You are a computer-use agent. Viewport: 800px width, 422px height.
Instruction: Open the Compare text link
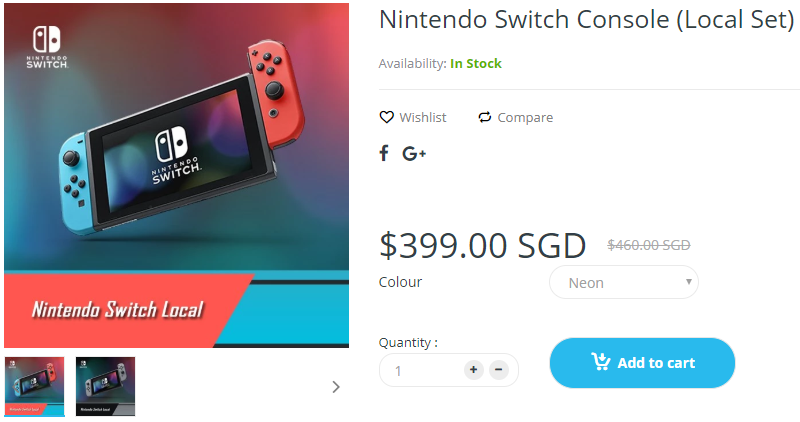525,117
